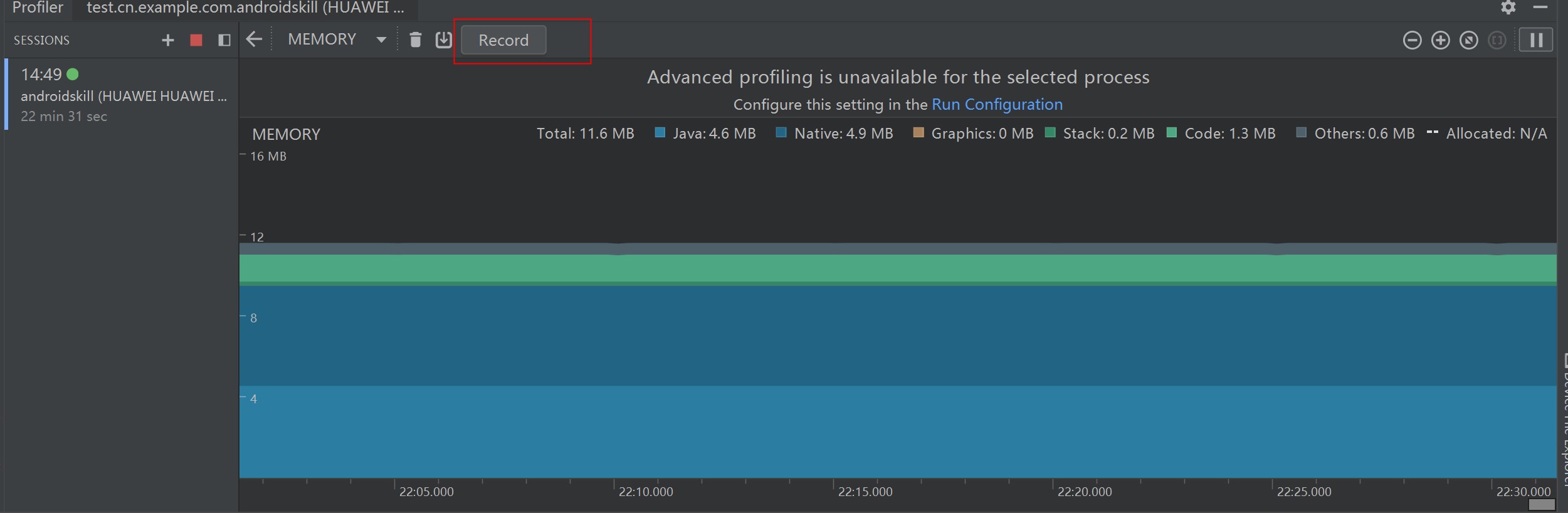Click the Record button
The height and width of the screenshot is (513, 1568).
point(503,40)
